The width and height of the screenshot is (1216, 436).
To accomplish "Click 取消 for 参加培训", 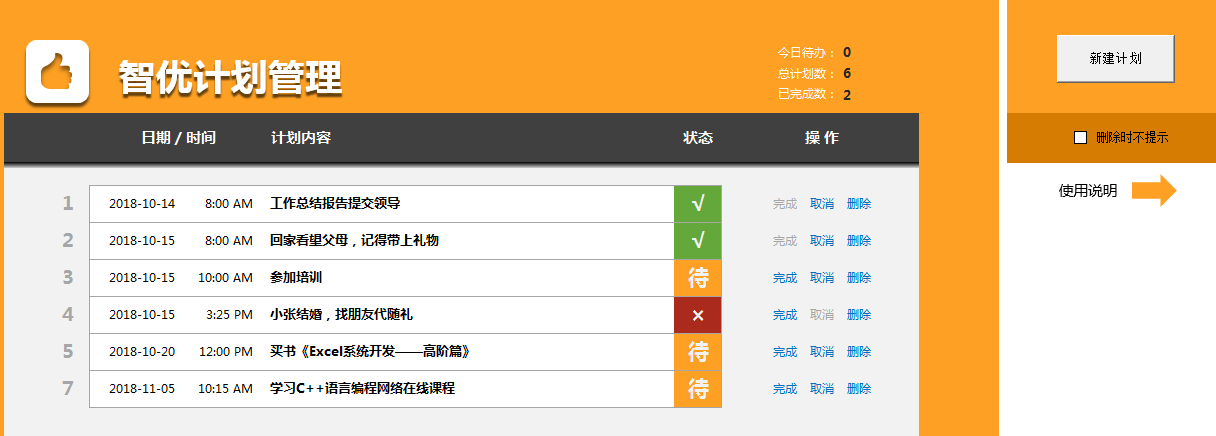I will pyautogui.click(x=822, y=278).
